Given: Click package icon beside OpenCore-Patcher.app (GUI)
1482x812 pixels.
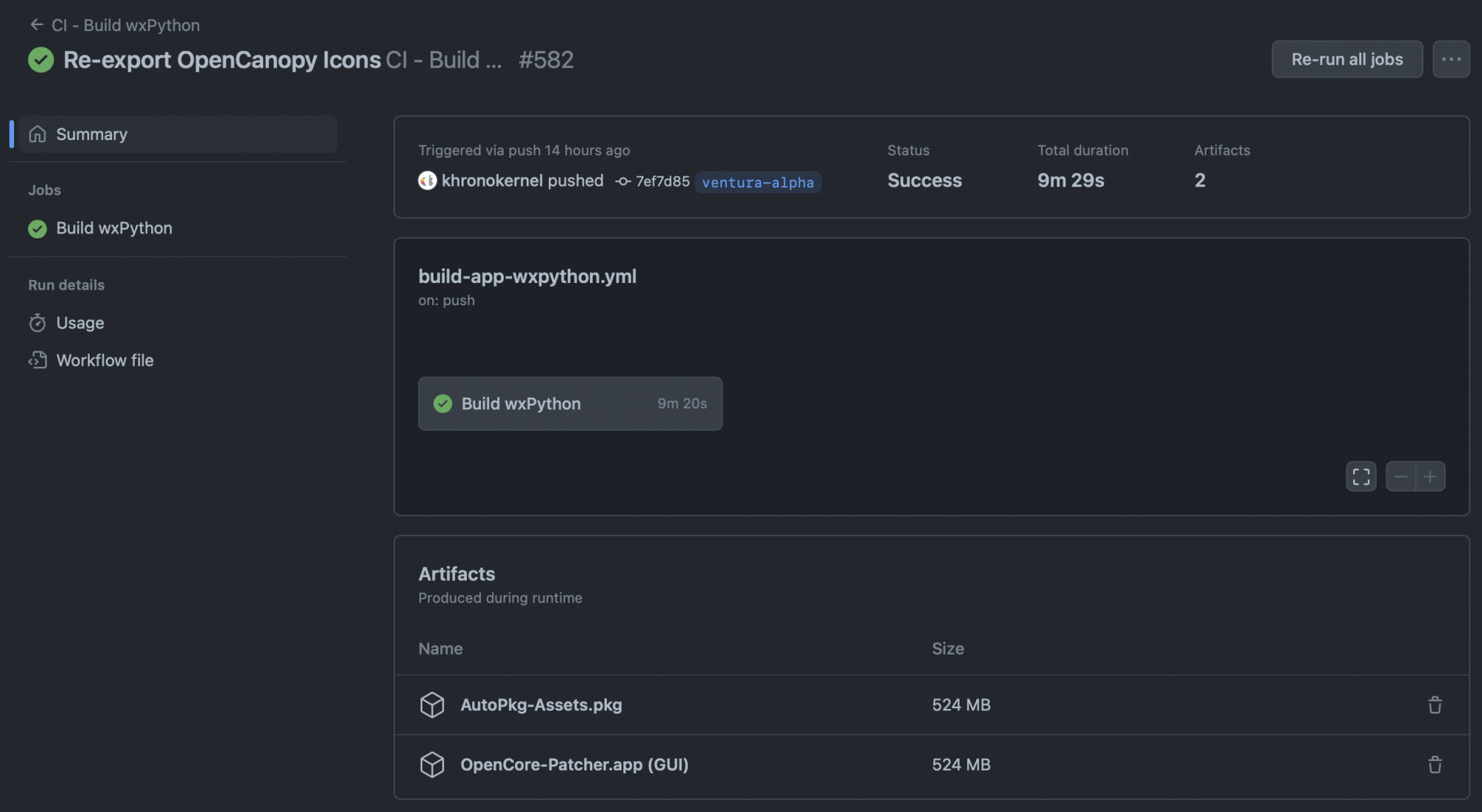Looking at the screenshot, I should coord(432,765).
